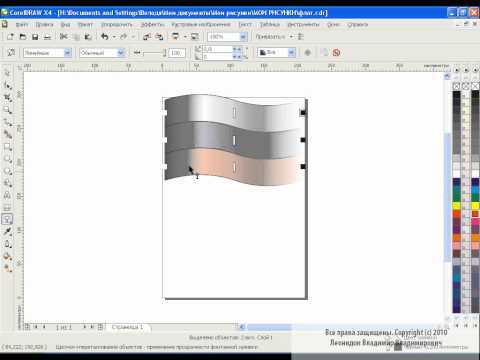Select the Rectangle tool
480x360 pixels.
click(x=7, y=147)
